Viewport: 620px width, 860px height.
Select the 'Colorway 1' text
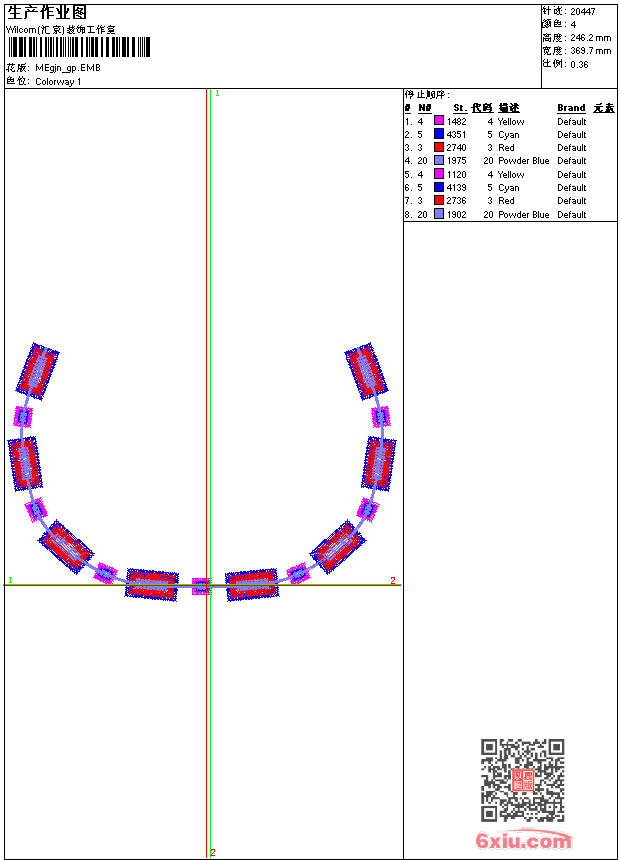click(x=58, y=82)
